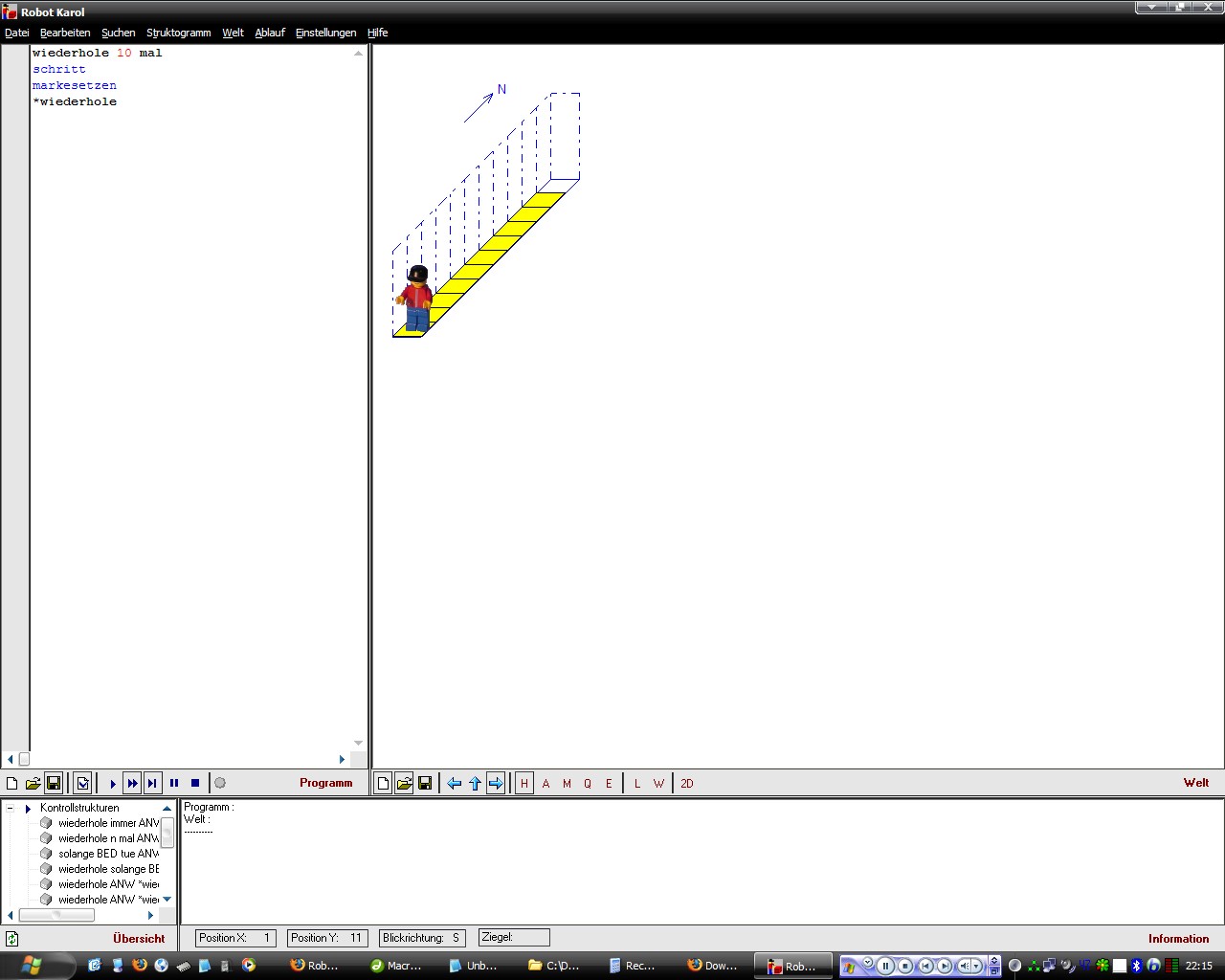Select the Karol robot figure in world
The image size is (1225, 980).
pyautogui.click(x=416, y=299)
